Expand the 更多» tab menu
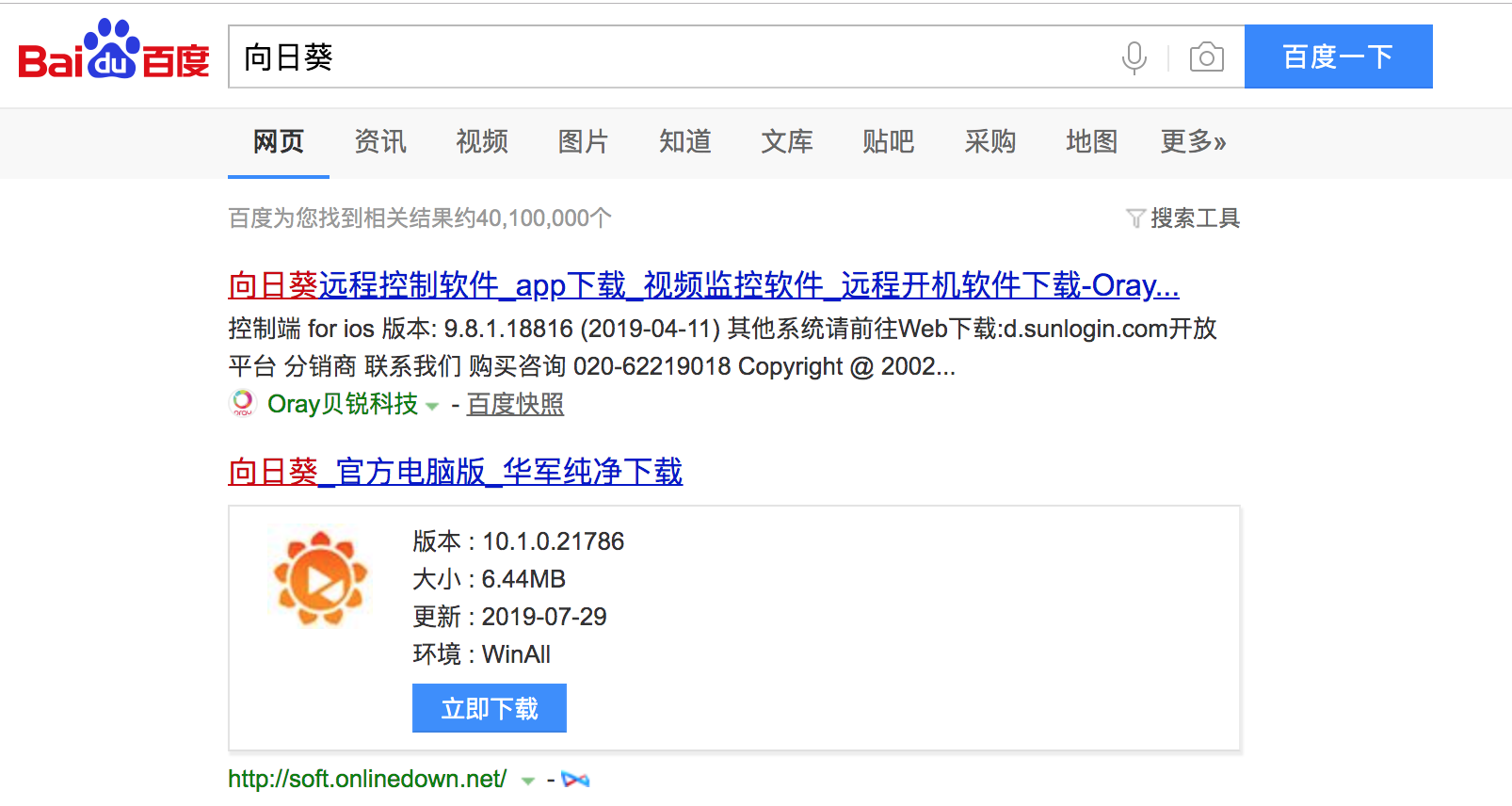Image resolution: width=1512 pixels, height=806 pixels. point(1193,142)
